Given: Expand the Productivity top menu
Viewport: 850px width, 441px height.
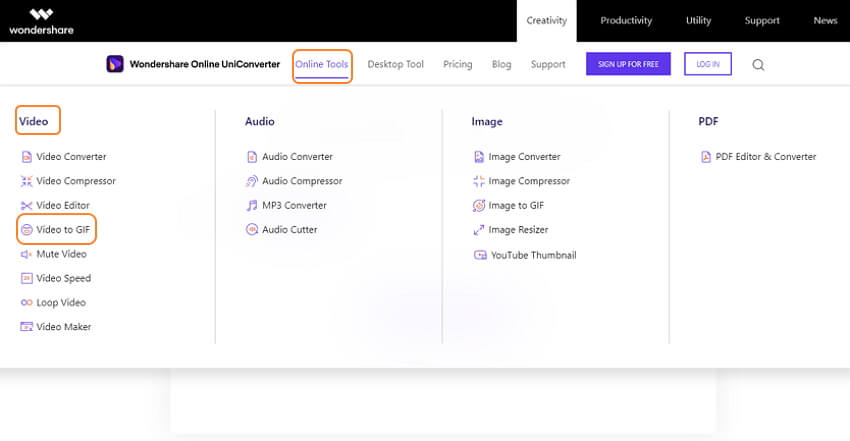Looking at the screenshot, I should point(626,21).
